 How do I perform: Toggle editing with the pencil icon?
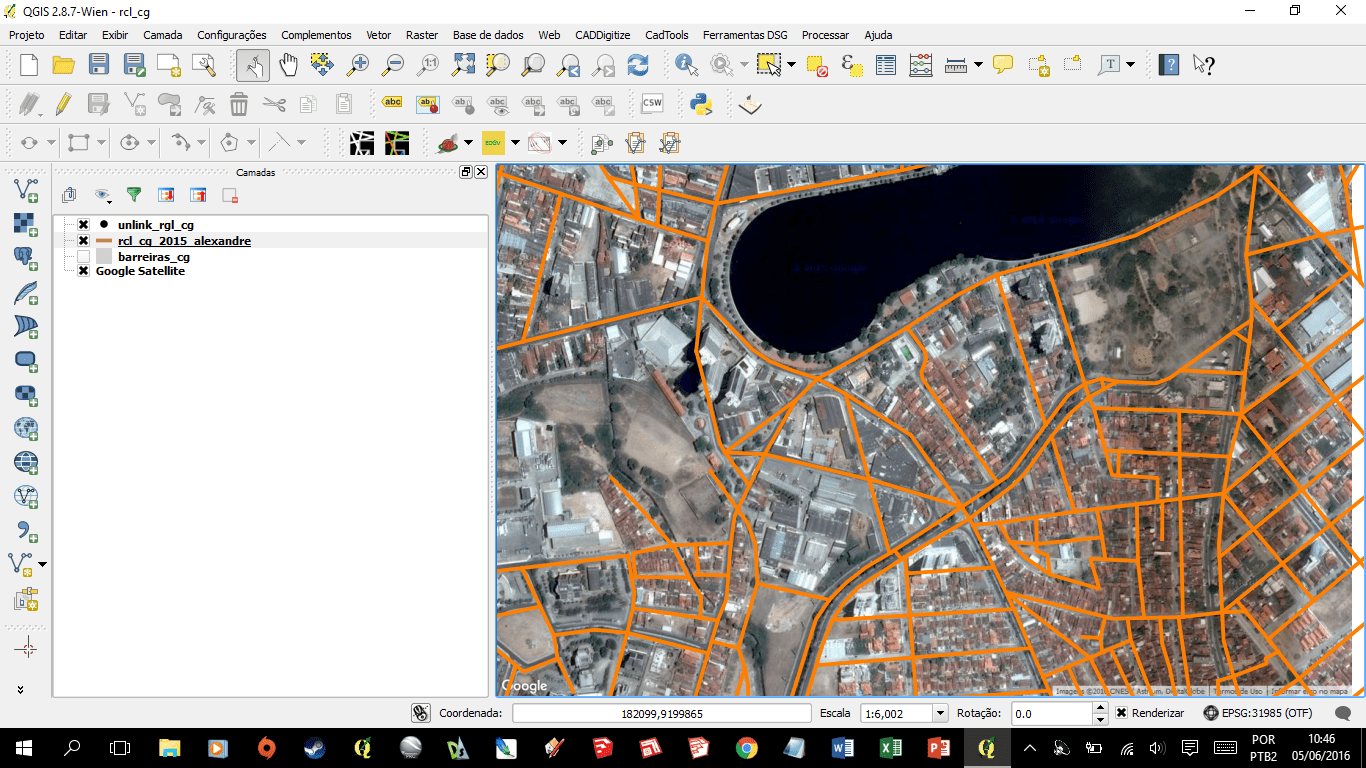[61, 103]
